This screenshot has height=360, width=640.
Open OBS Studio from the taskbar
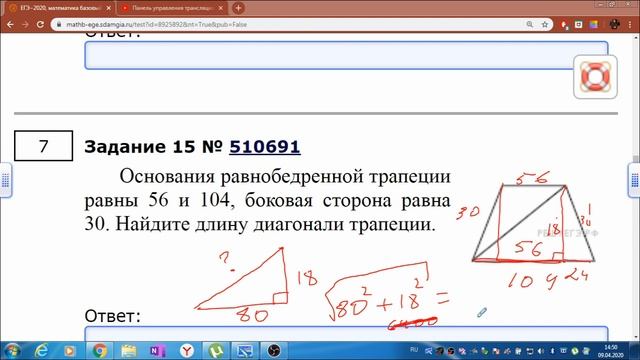pyautogui.click(x=274, y=351)
